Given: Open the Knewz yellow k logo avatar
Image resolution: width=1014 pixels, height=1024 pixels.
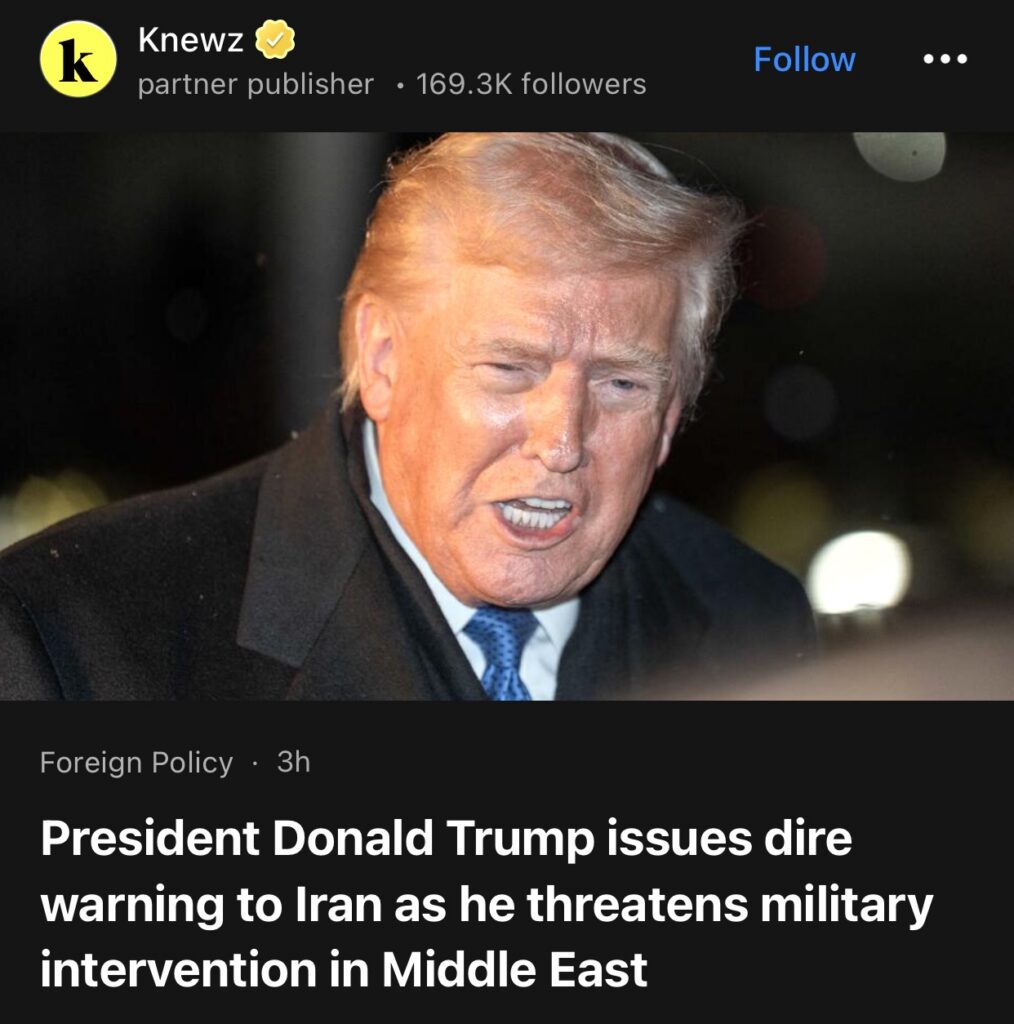Looking at the screenshot, I should click(x=78, y=59).
